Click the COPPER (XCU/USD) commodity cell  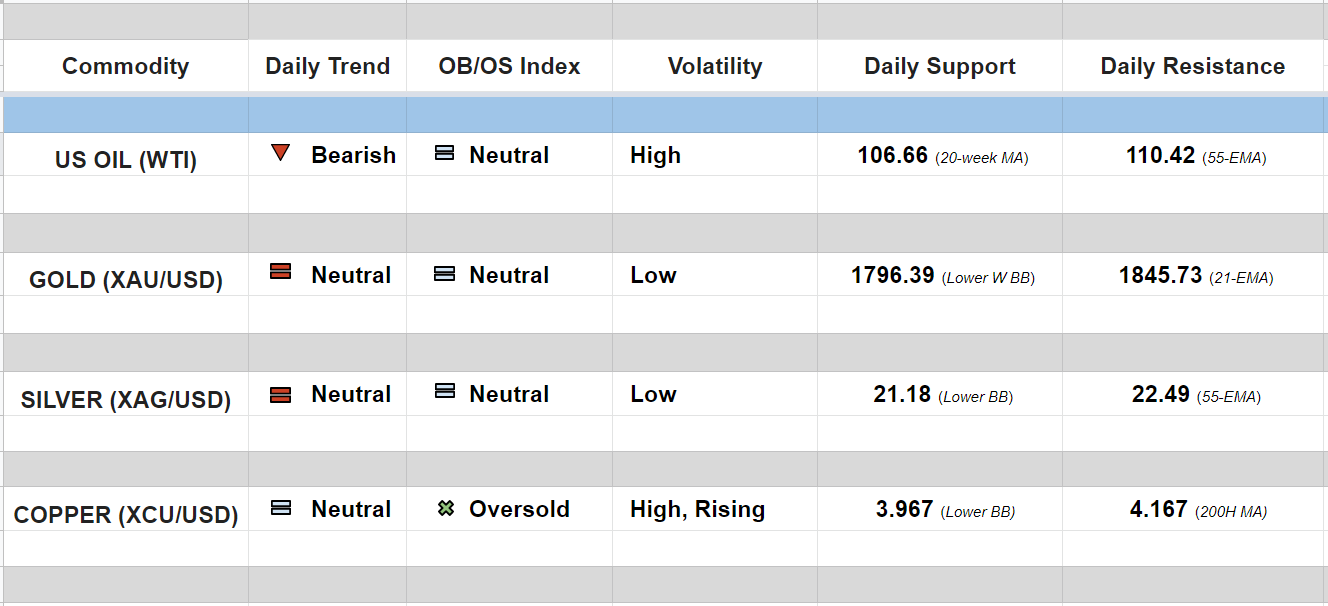pos(126,515)
